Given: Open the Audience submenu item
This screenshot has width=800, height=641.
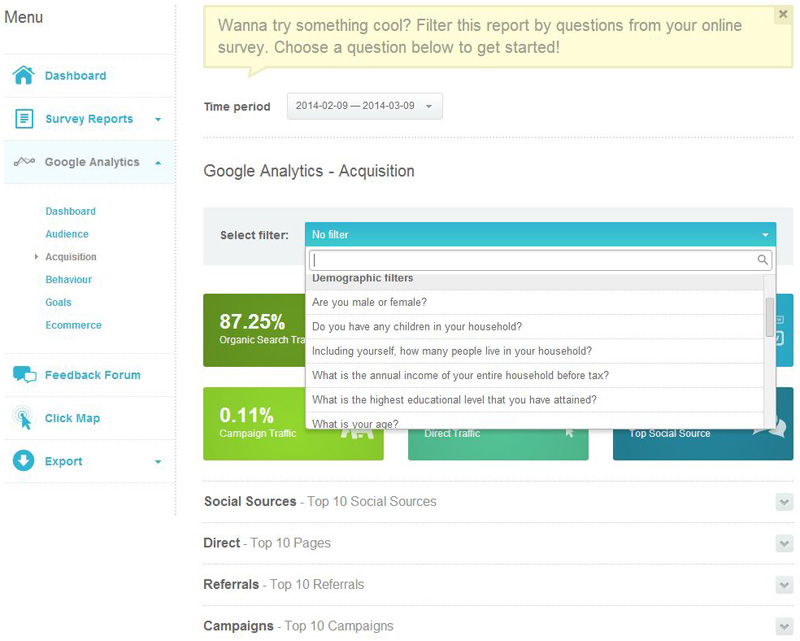Looking at the screenshot, I should coord(67,234).
